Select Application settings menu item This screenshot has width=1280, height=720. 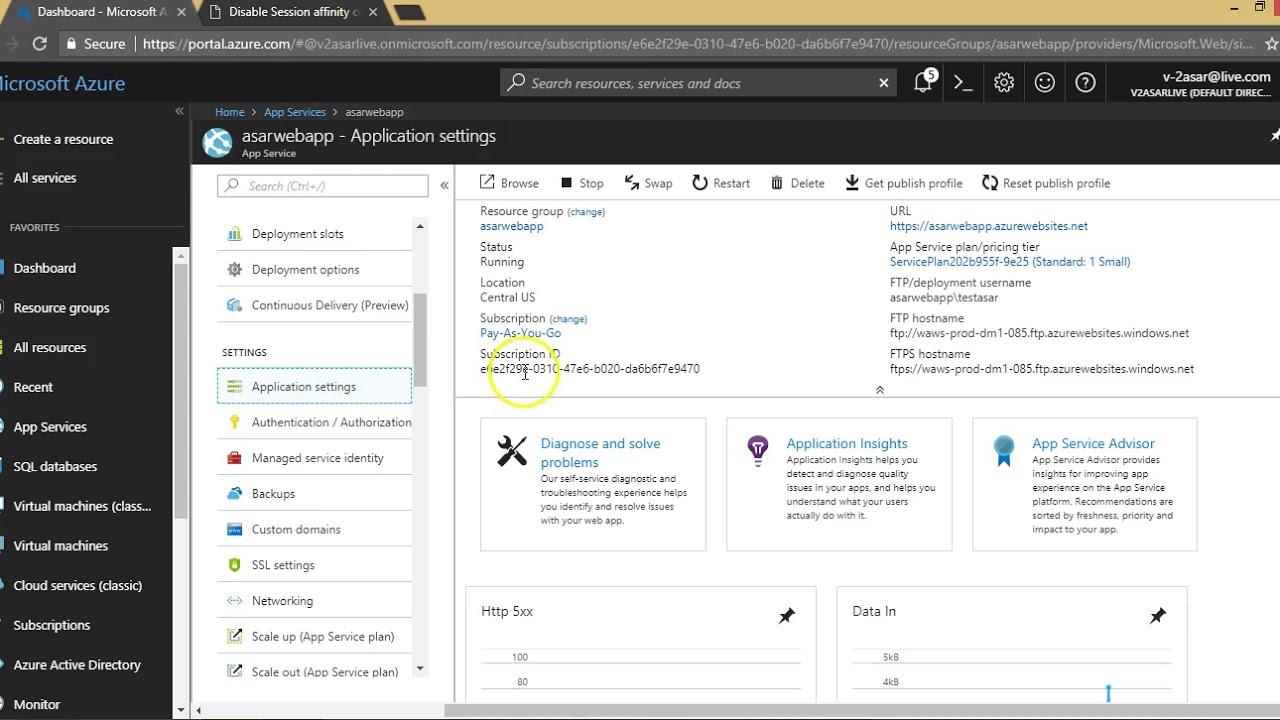tap(314, 387)
